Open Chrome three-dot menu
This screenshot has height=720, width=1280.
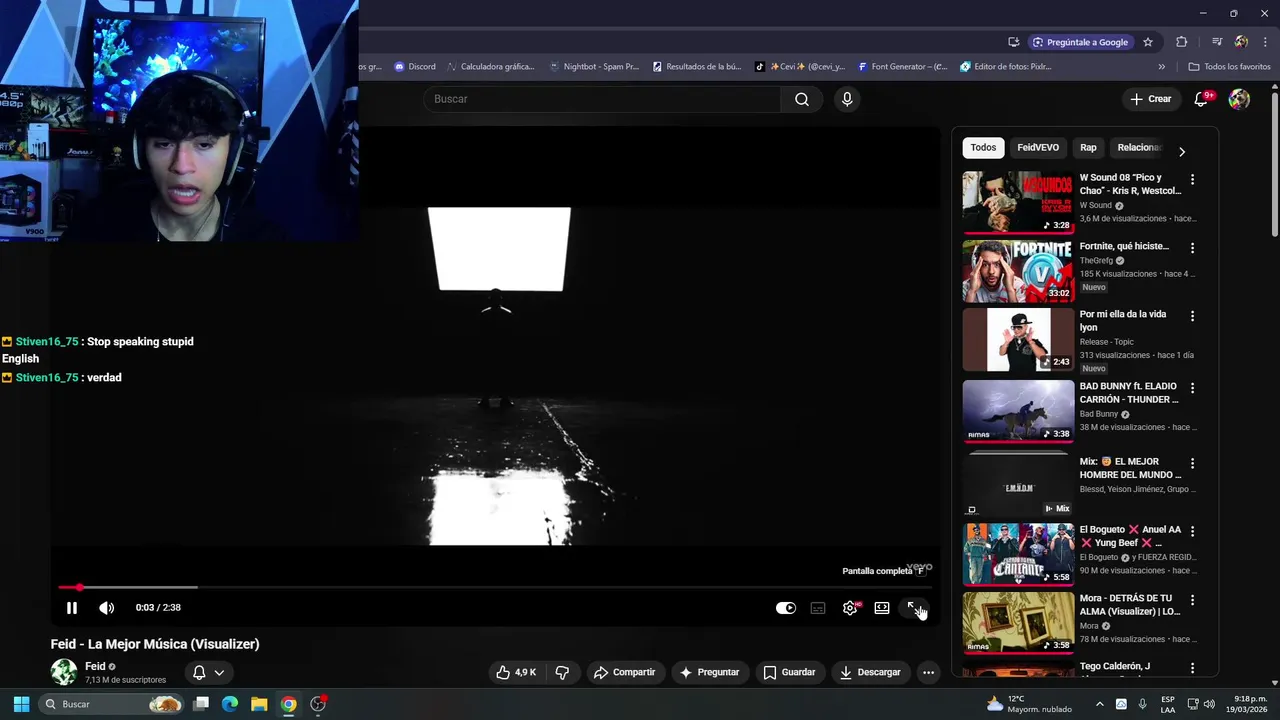[1264, 42]
